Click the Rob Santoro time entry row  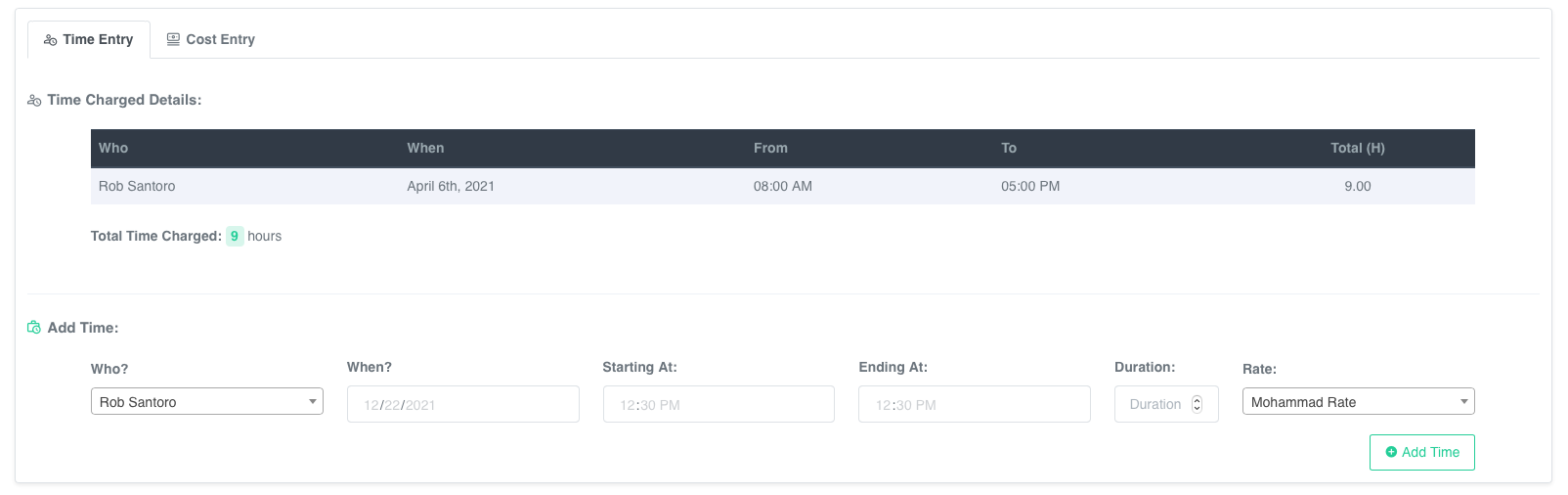782,186
